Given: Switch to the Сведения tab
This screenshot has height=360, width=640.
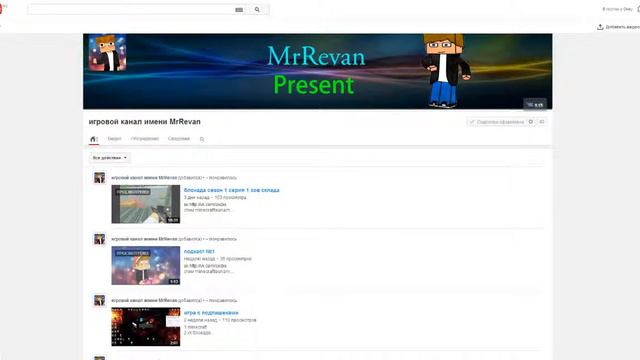Looking at the screenshot, I should click(179, 139).
